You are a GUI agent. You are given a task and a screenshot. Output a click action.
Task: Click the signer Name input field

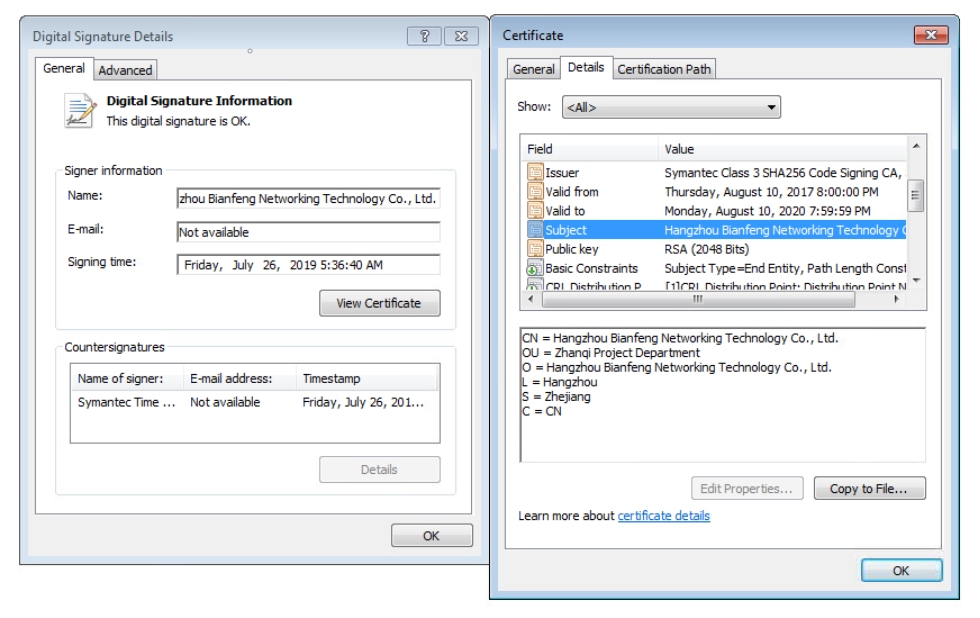click(x=308, y=198)
